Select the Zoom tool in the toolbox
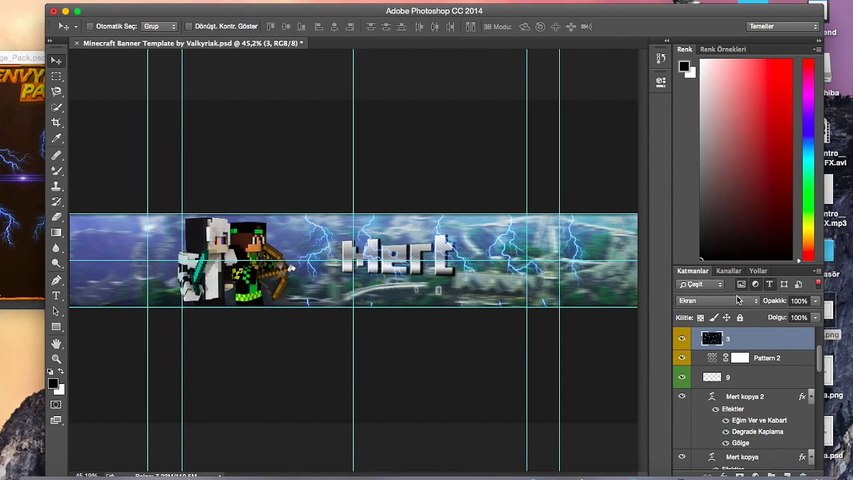Viewport: 853px width, 480px height. coord(56,359)
